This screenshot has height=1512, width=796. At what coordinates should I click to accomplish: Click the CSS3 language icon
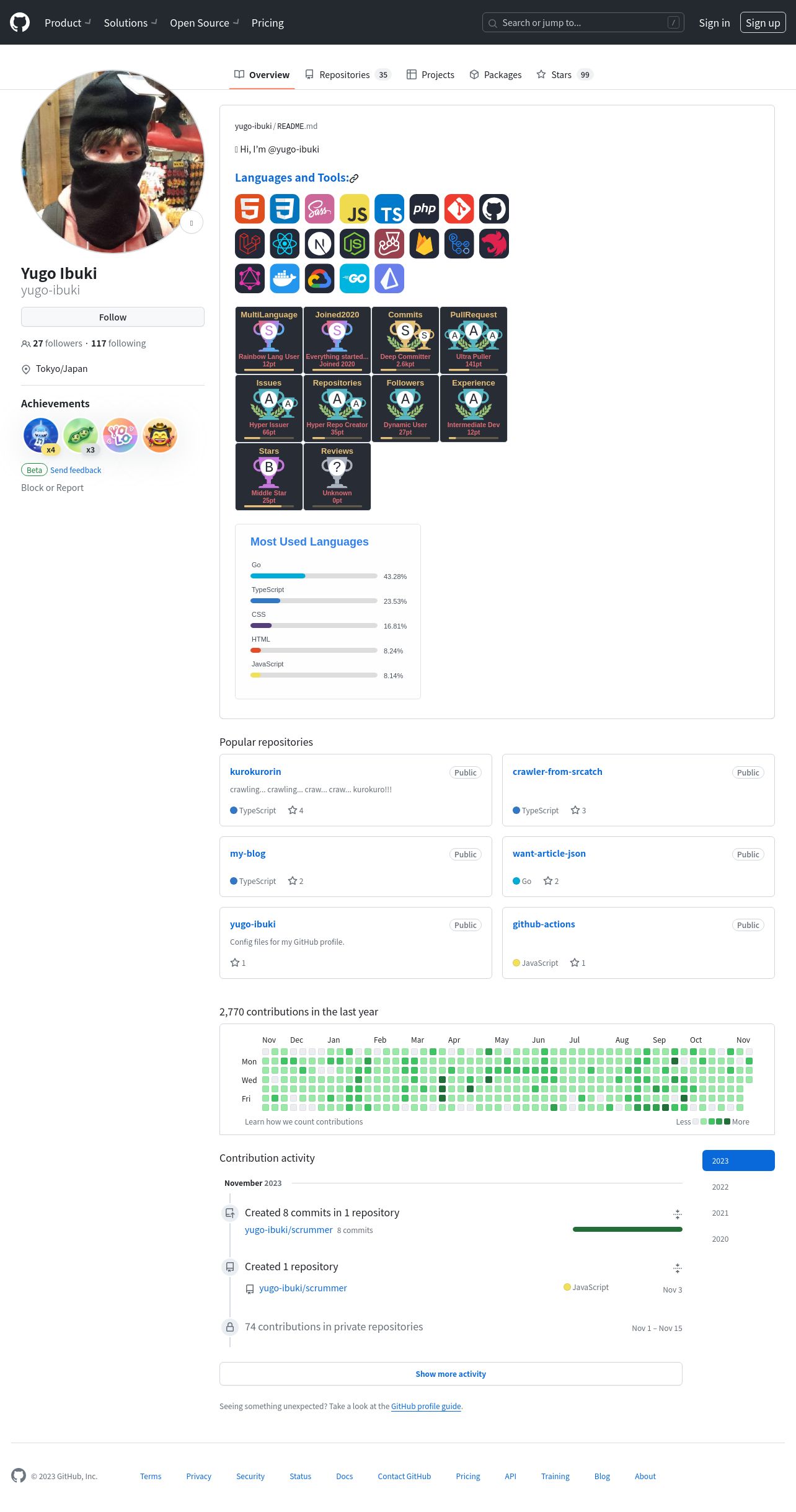(285, 209)
